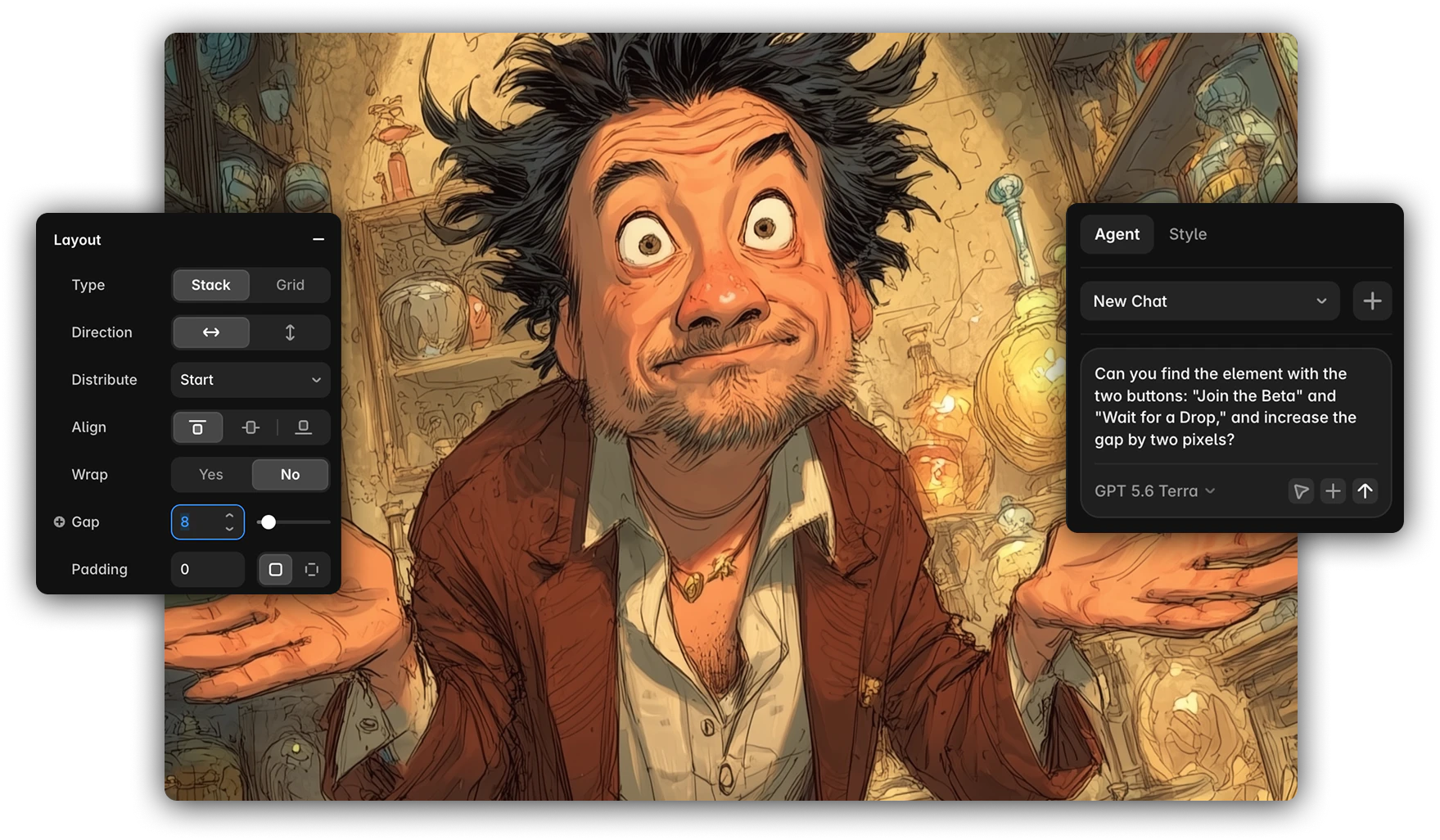1440x840 pixels.
Task: Open the New Chat dropdown
Action: click(x=1210, y=301)
